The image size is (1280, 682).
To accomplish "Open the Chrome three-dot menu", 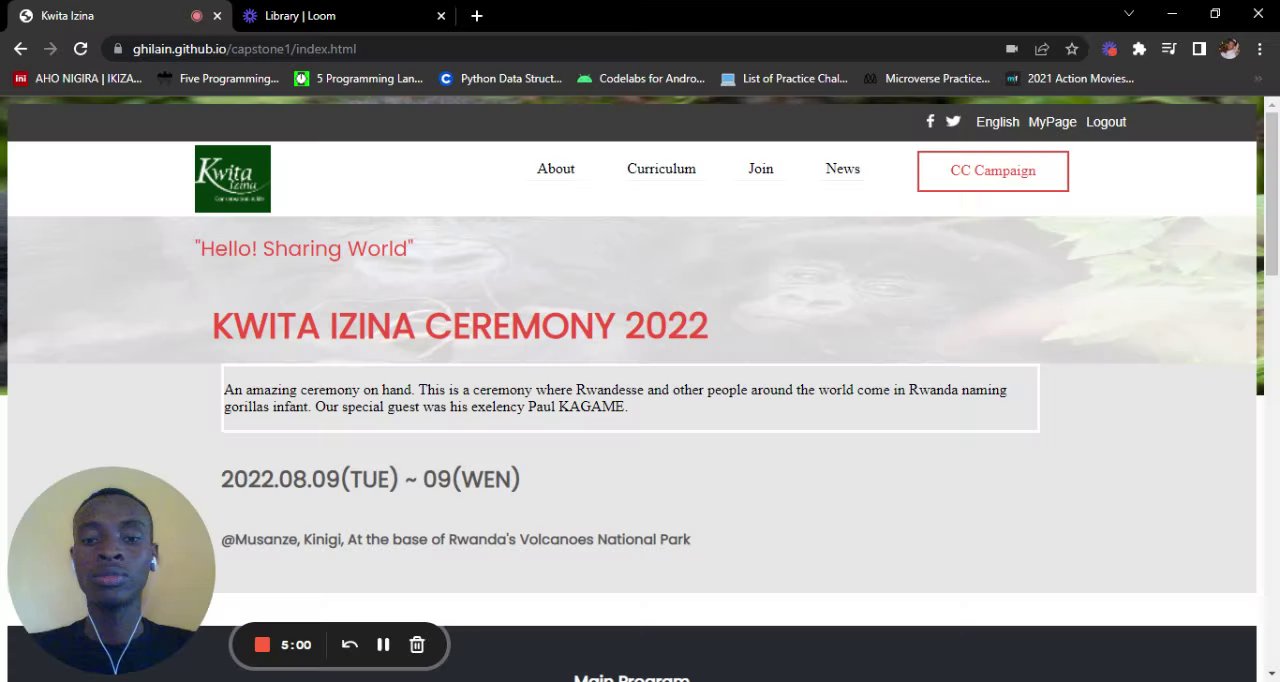I will point(1259,48).
